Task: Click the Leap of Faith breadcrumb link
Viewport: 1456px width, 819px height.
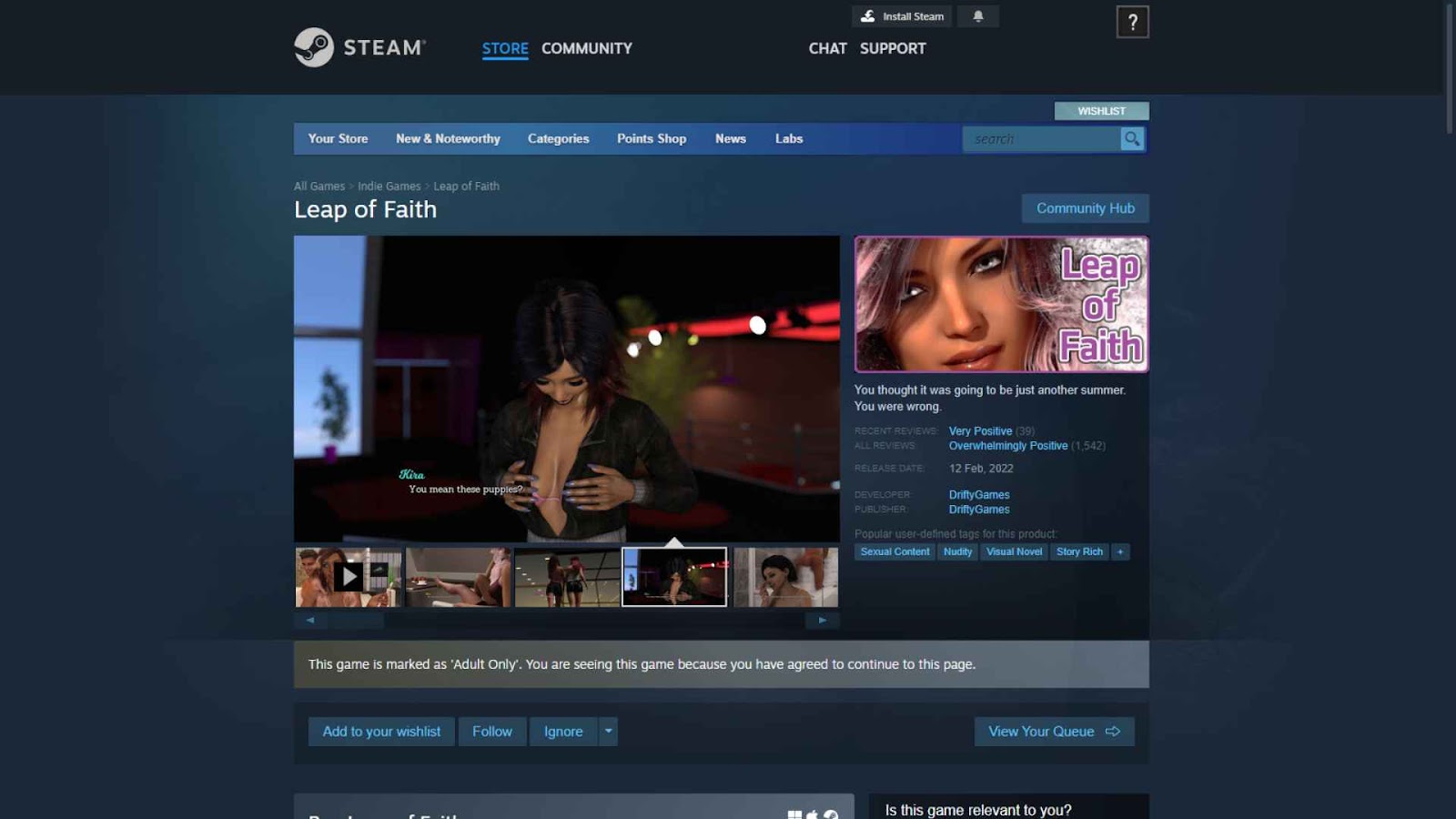Action: click(467, 186)
